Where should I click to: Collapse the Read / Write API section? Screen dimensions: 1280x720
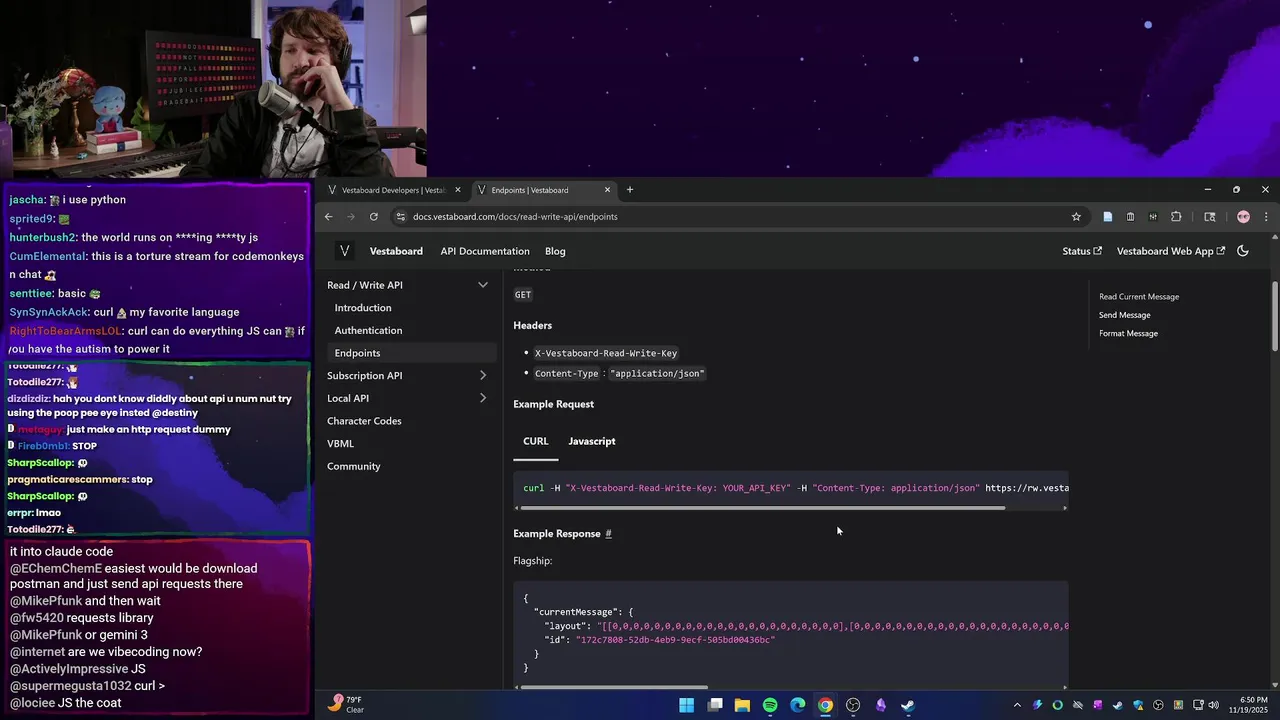[483, 285]
